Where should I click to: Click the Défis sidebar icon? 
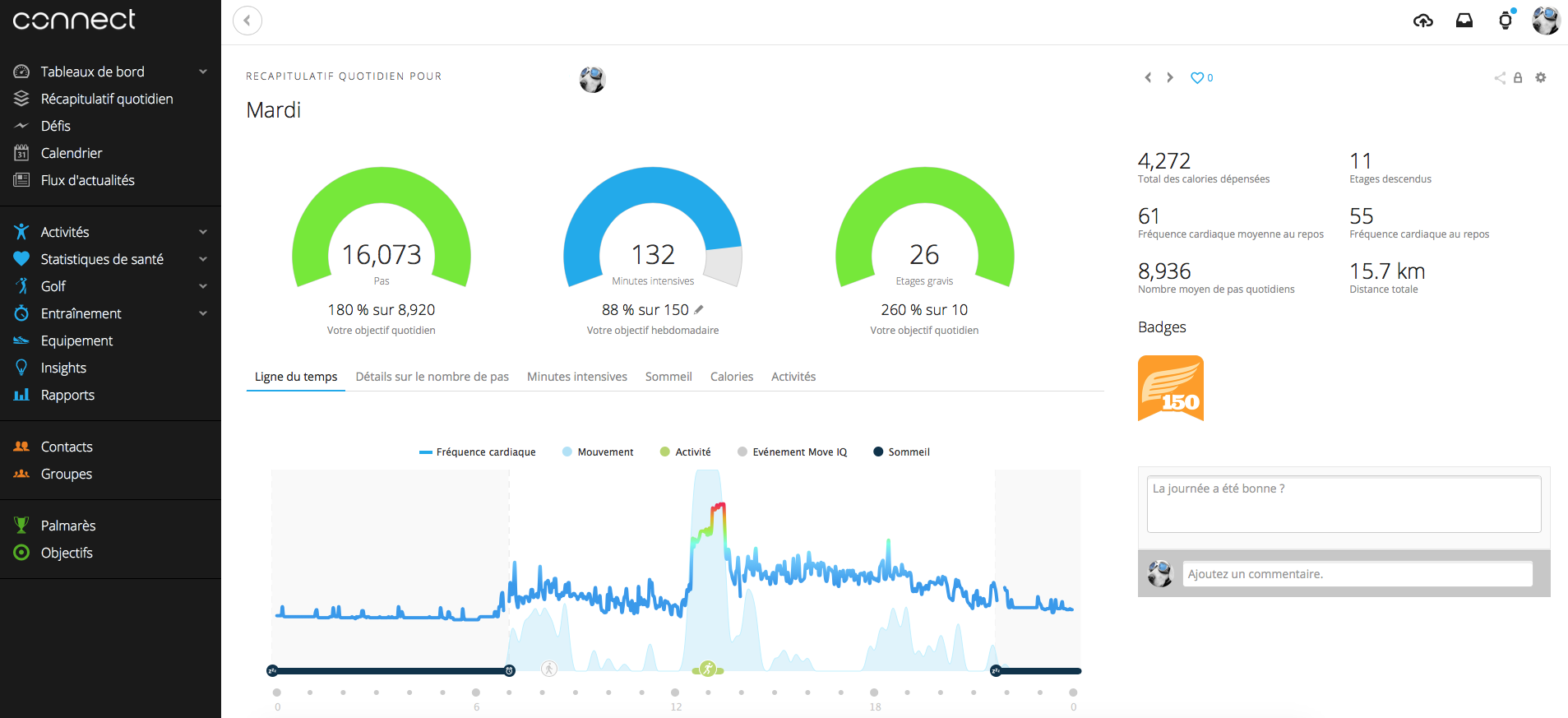pos(21,126)
